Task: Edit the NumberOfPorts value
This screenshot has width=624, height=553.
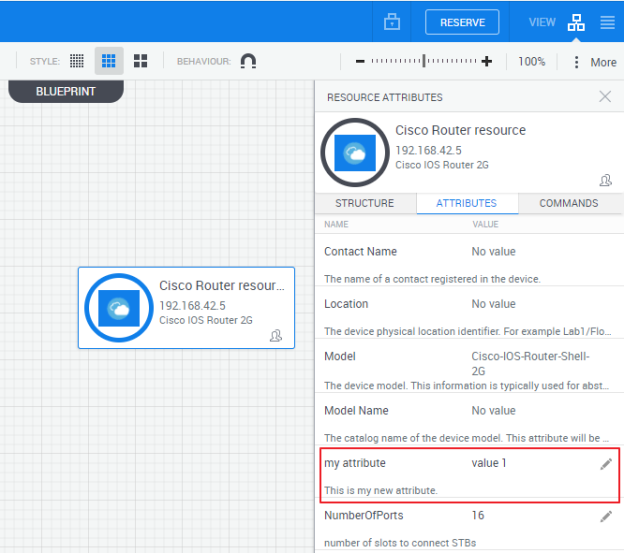Action: [606, 516]
